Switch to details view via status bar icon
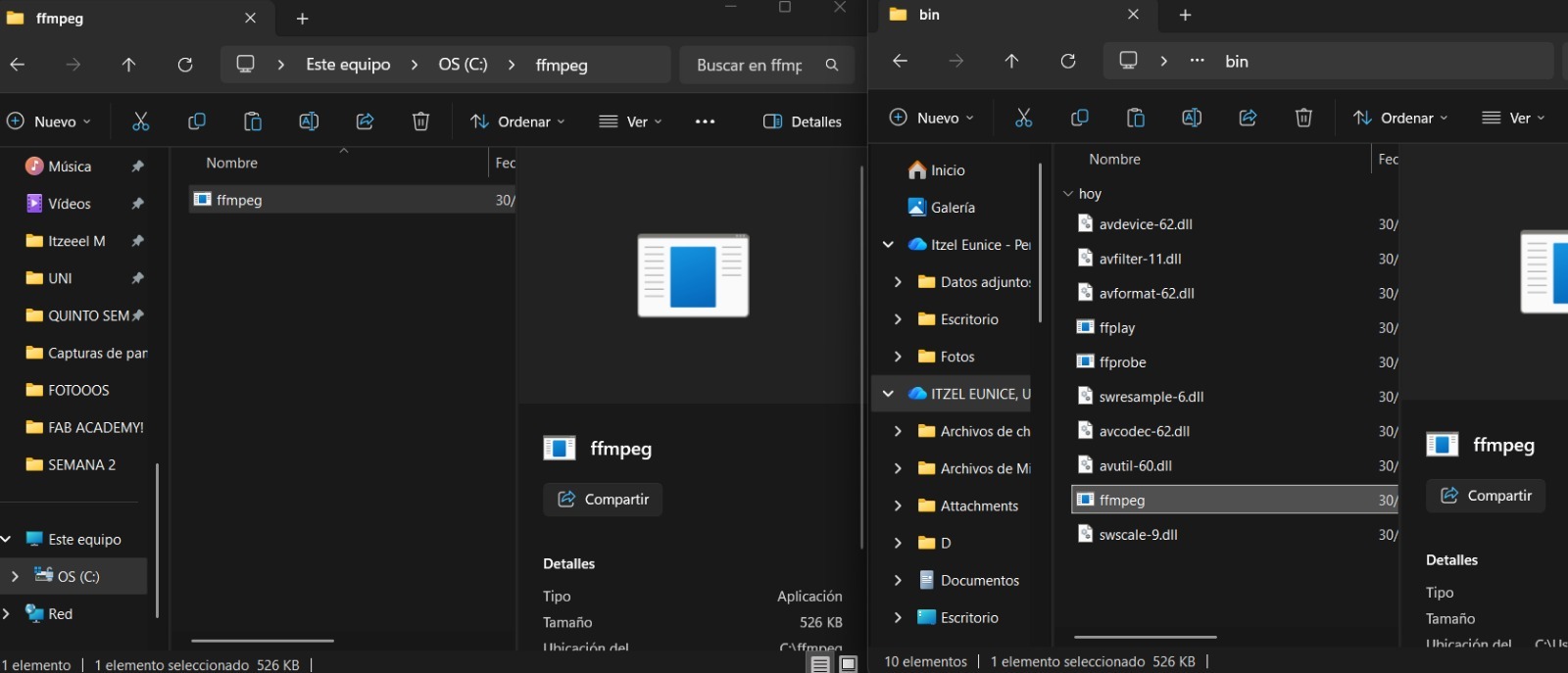 coord(820,664)
